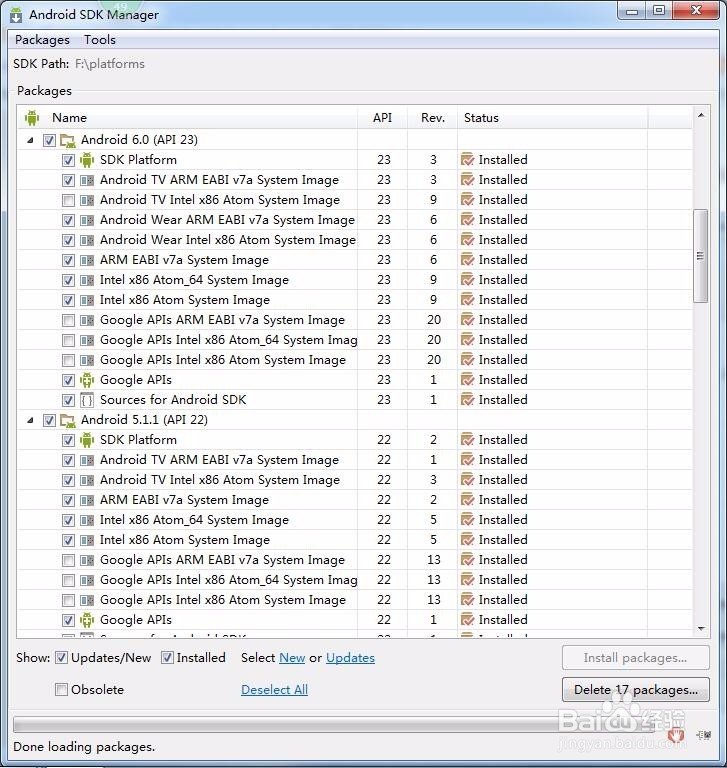This screenshot has width=727, height=768.
Task: Click the SDK Path F:\platforms text
Action: tap(110, 64)
